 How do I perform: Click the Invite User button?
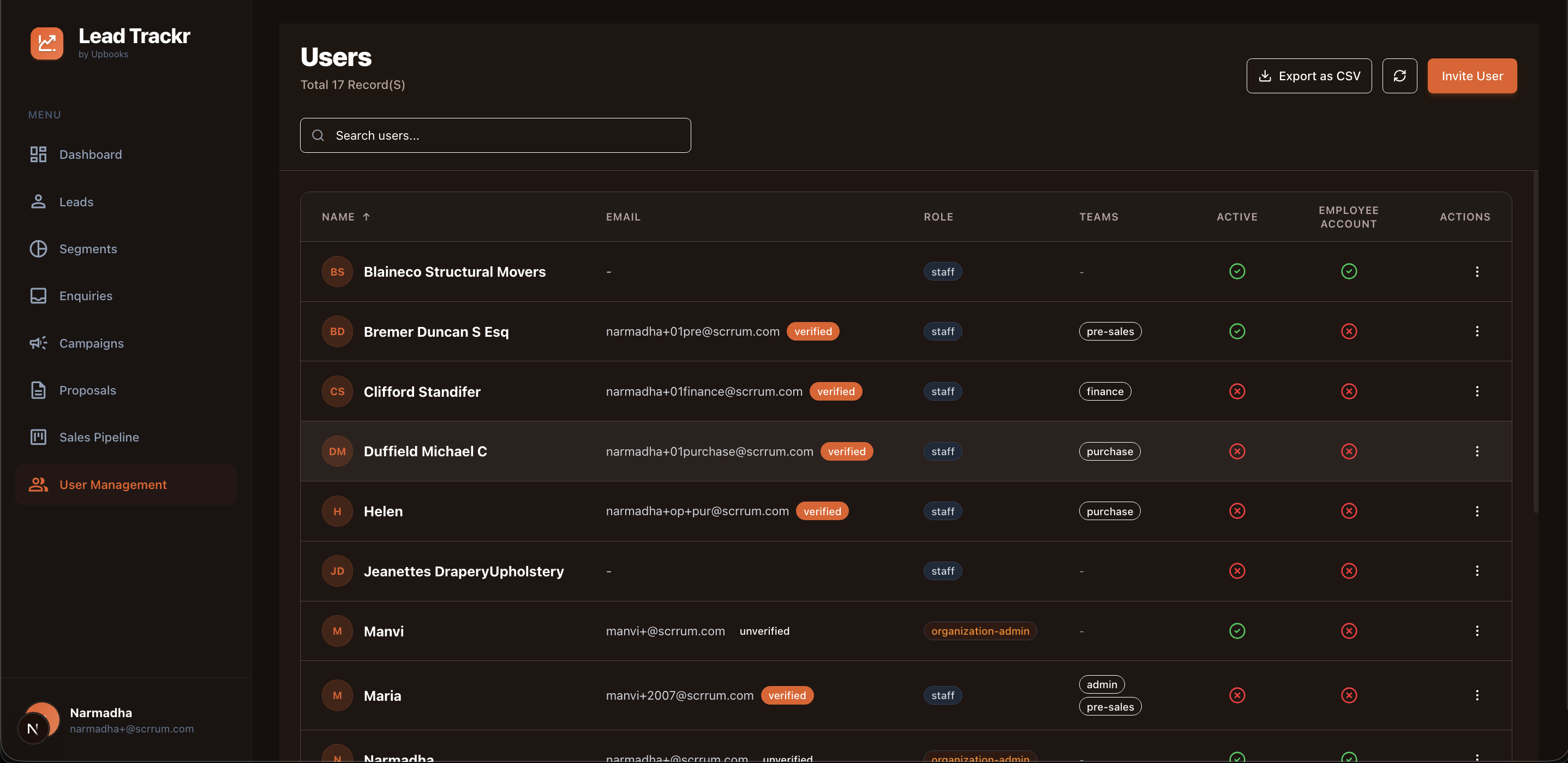[x=1472, y=75]
